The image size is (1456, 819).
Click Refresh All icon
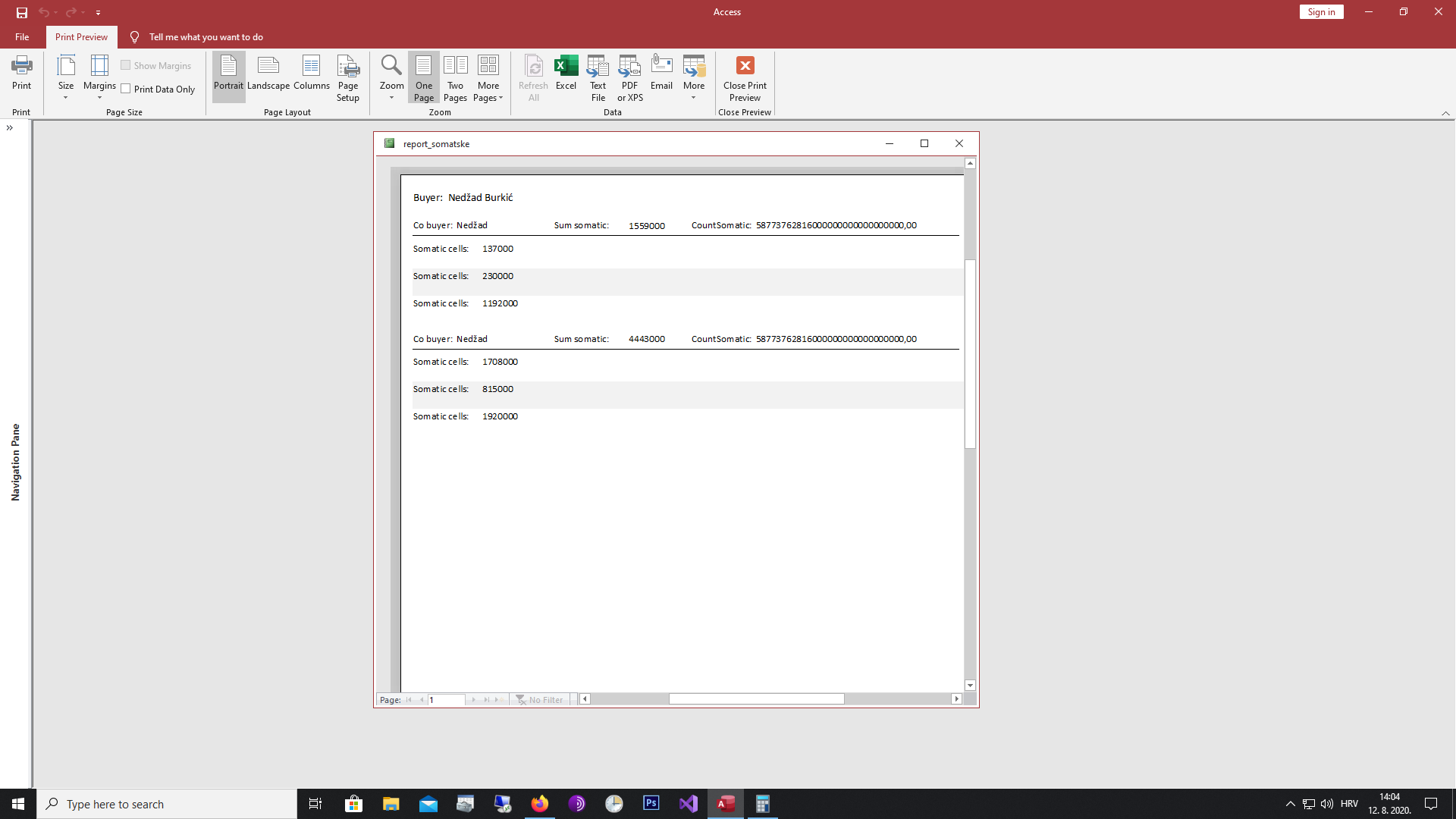tap(534, 77)
